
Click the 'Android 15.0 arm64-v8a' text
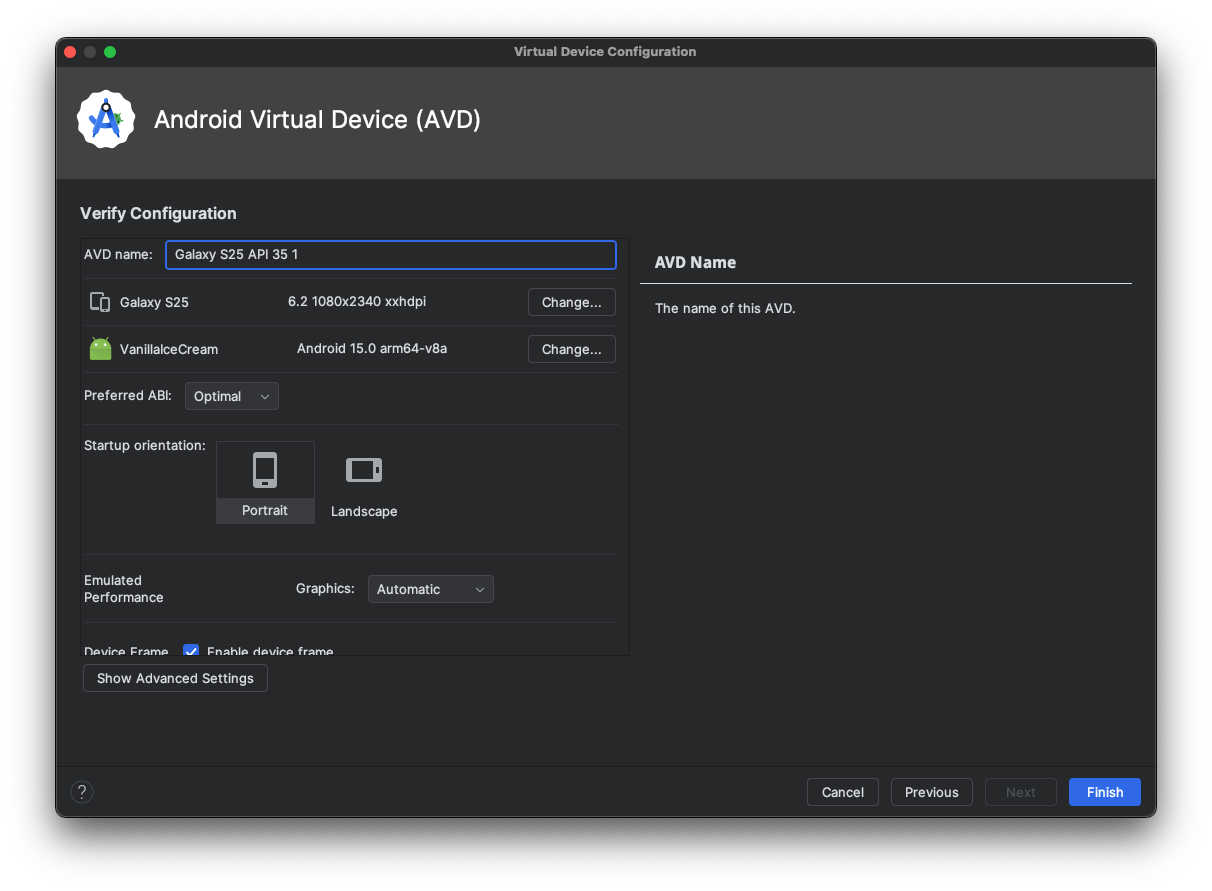click(x=372, y=348)
